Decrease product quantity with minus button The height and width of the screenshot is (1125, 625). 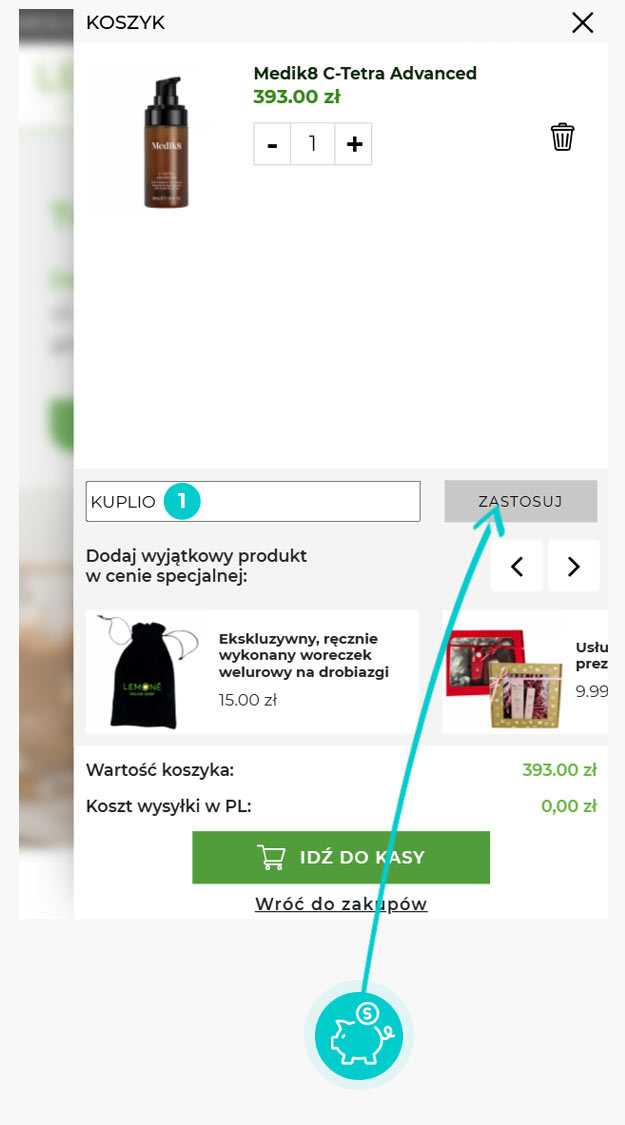click(x=272, y=144)
